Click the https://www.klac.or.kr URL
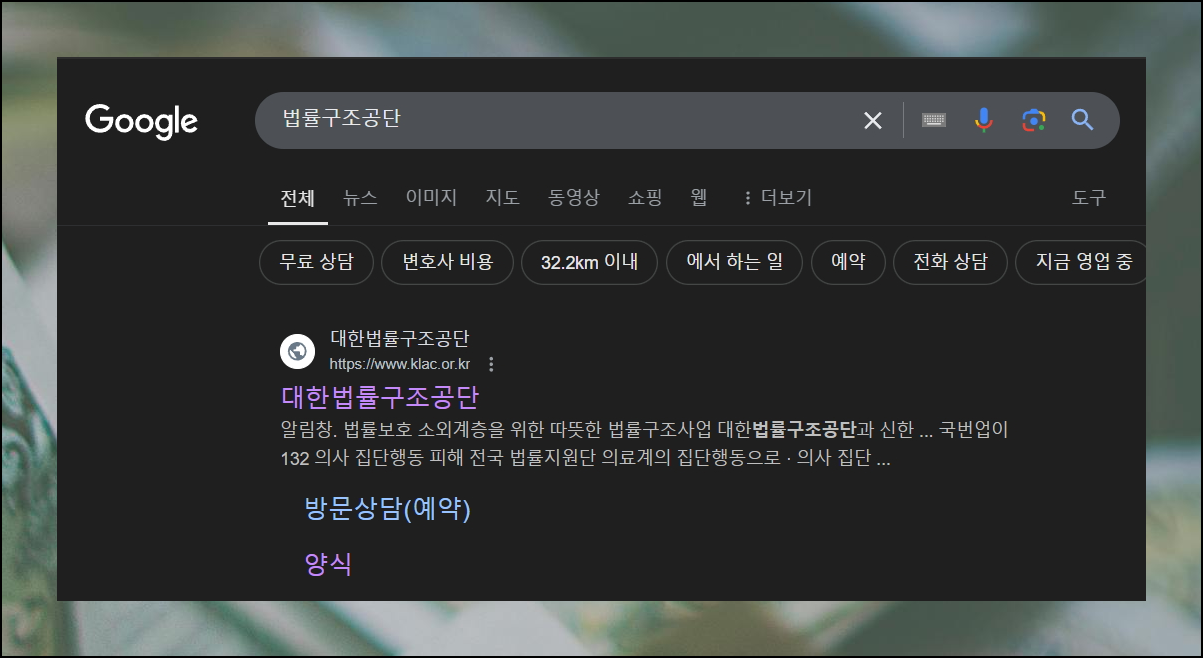1203x658 pixels. 400,364
